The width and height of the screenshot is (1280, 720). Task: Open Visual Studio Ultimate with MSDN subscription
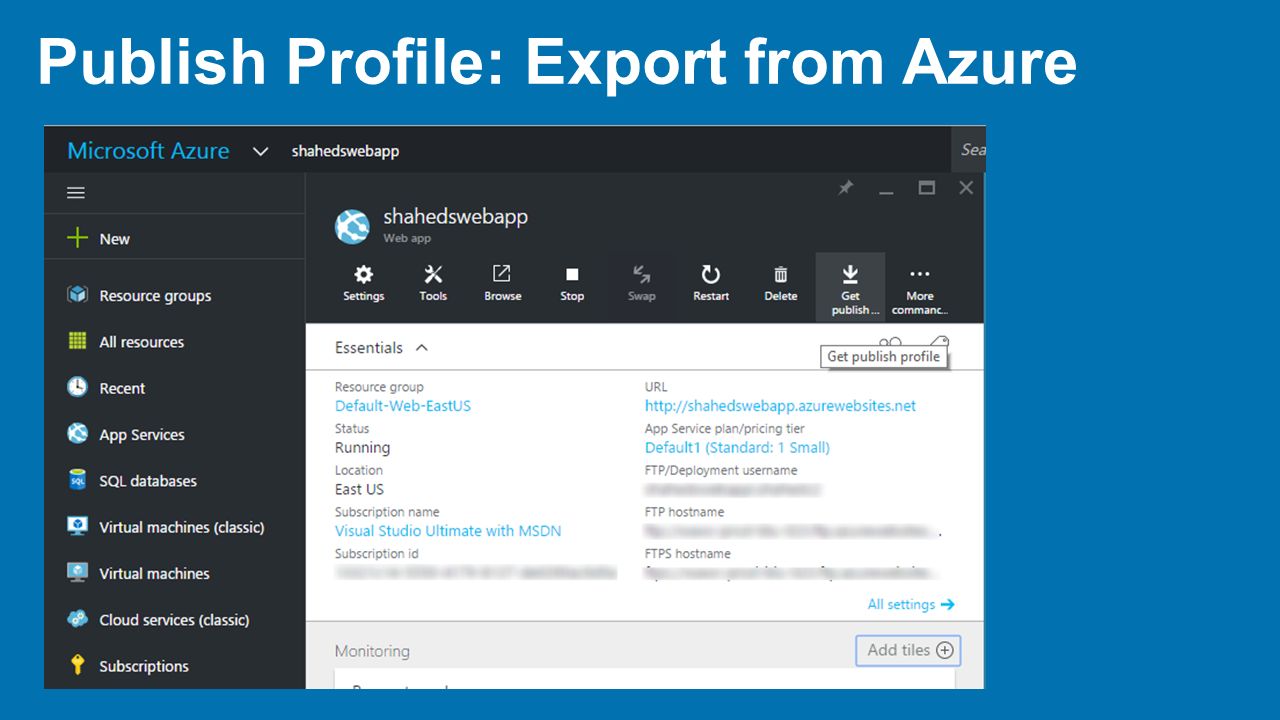pyautogui.click(x=448, y=531)
